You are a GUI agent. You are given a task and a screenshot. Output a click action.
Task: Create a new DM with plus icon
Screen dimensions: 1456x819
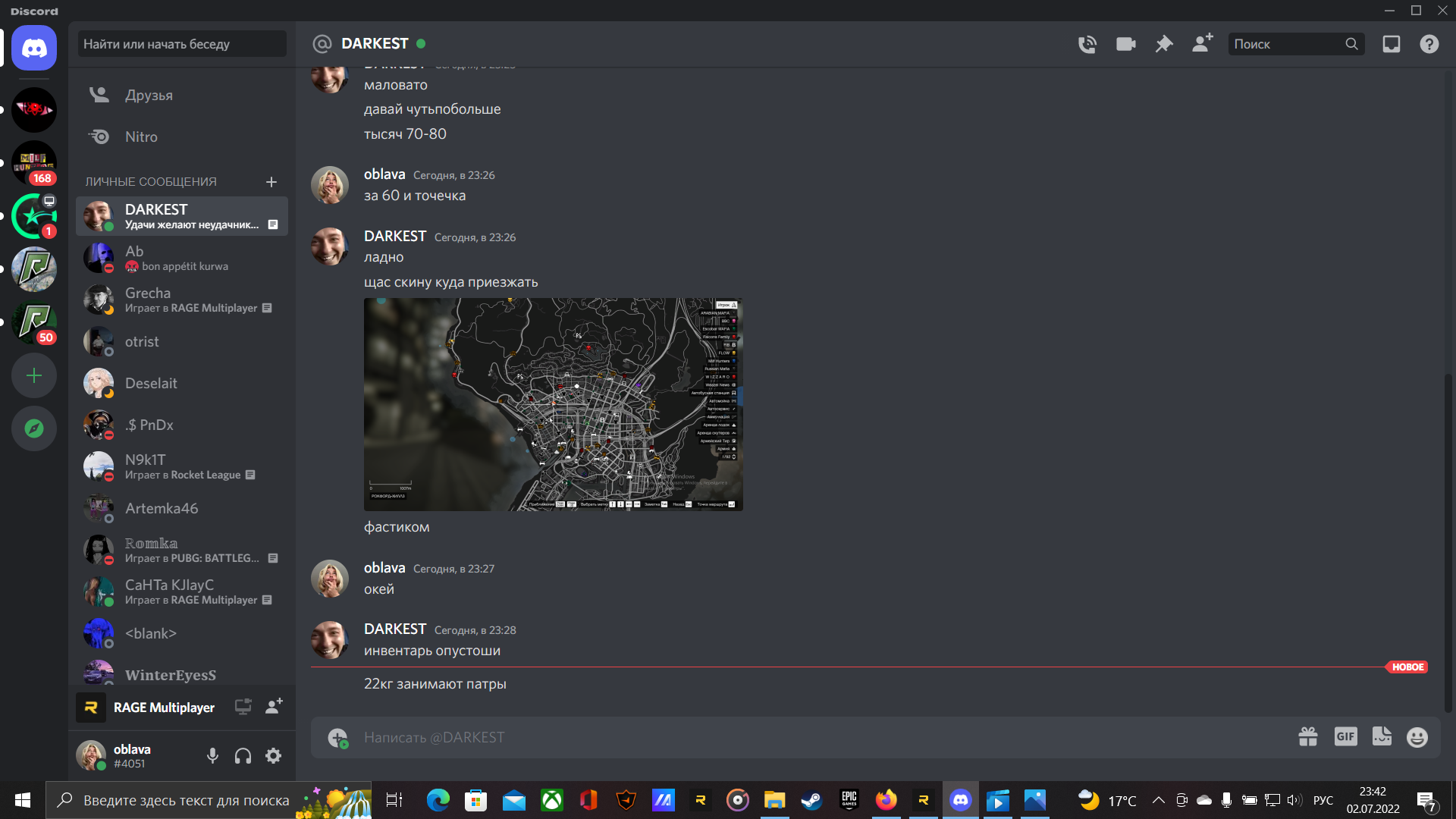271,182
